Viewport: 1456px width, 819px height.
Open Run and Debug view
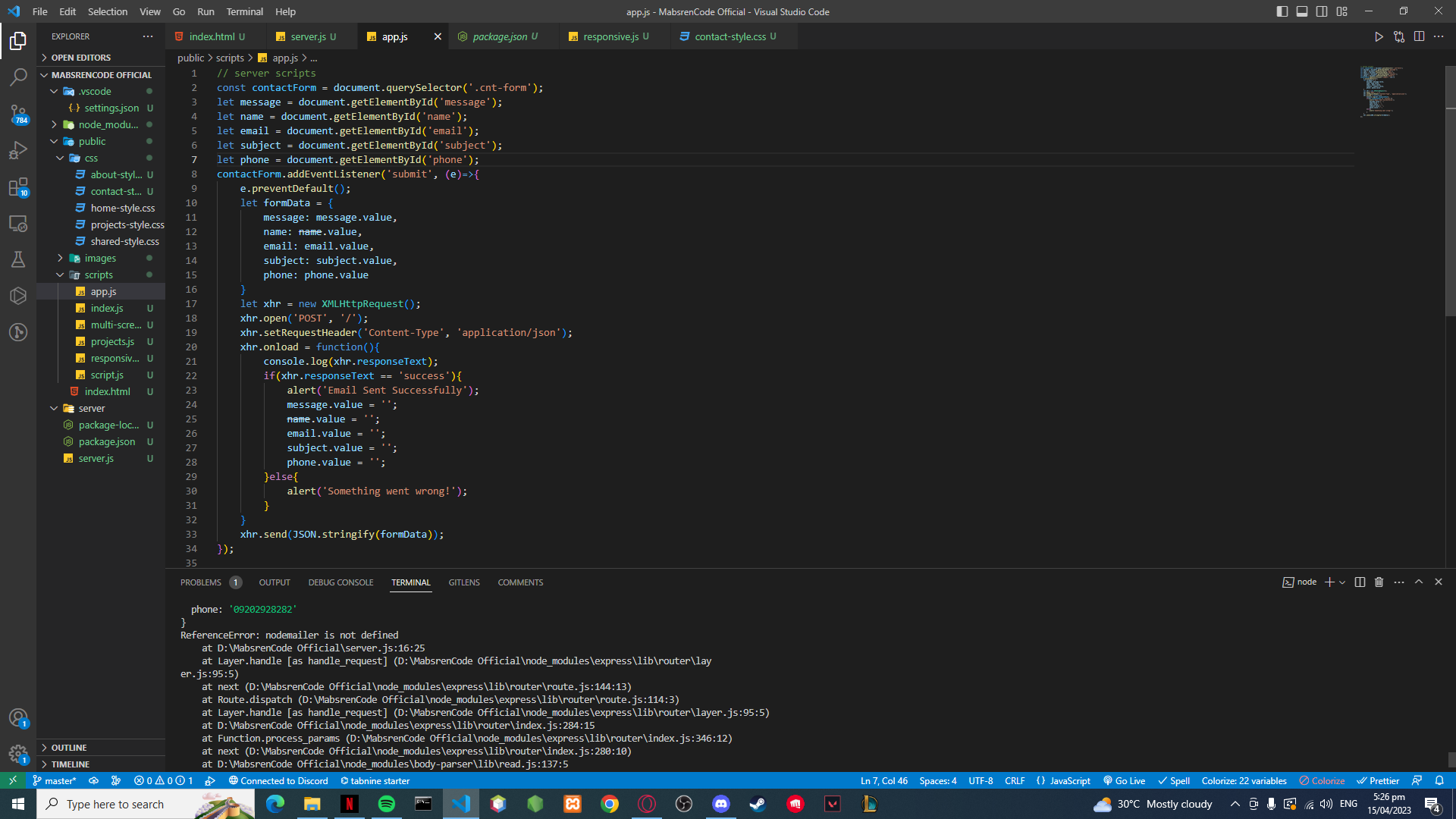click(18, 150)
